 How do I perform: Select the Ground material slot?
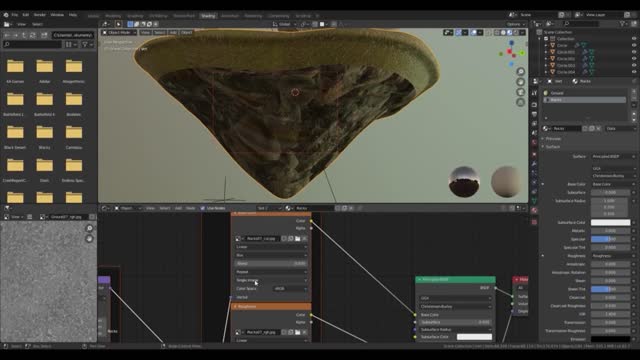click(584, 93)
